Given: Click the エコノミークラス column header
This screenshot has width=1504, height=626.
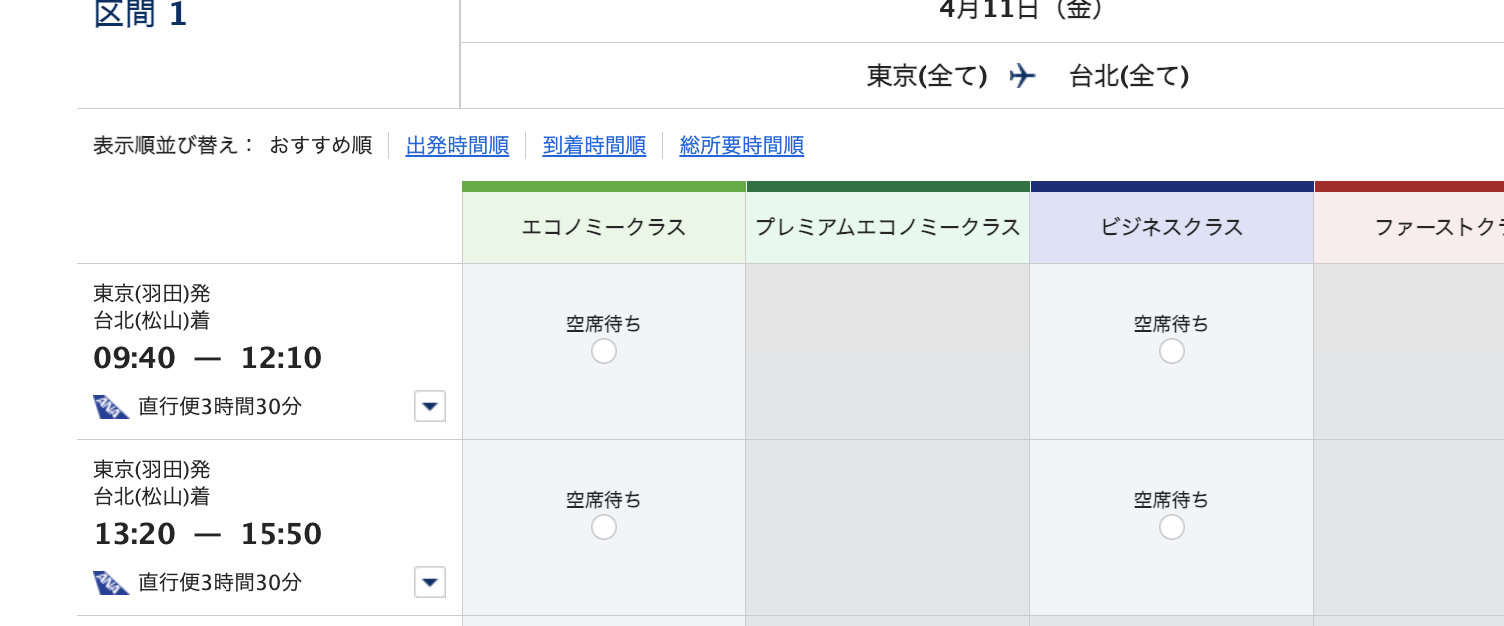Looking at the screenshot, I should 604,227.
